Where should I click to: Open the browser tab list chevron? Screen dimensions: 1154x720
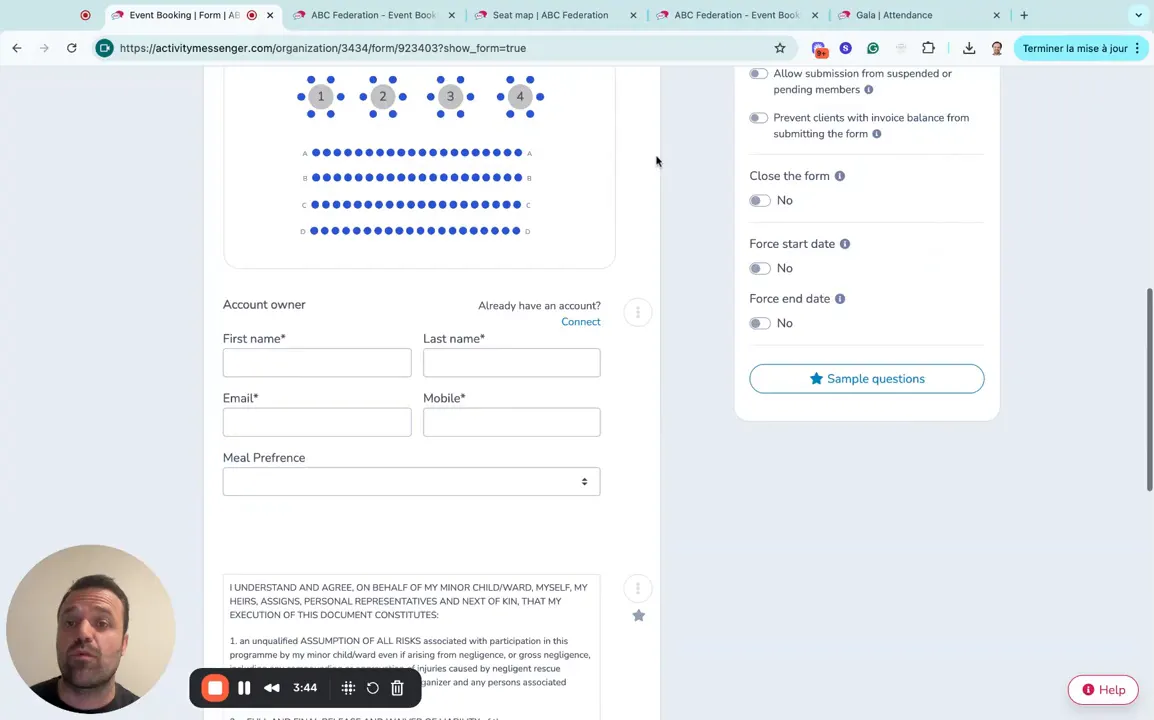pos(1139,15)
